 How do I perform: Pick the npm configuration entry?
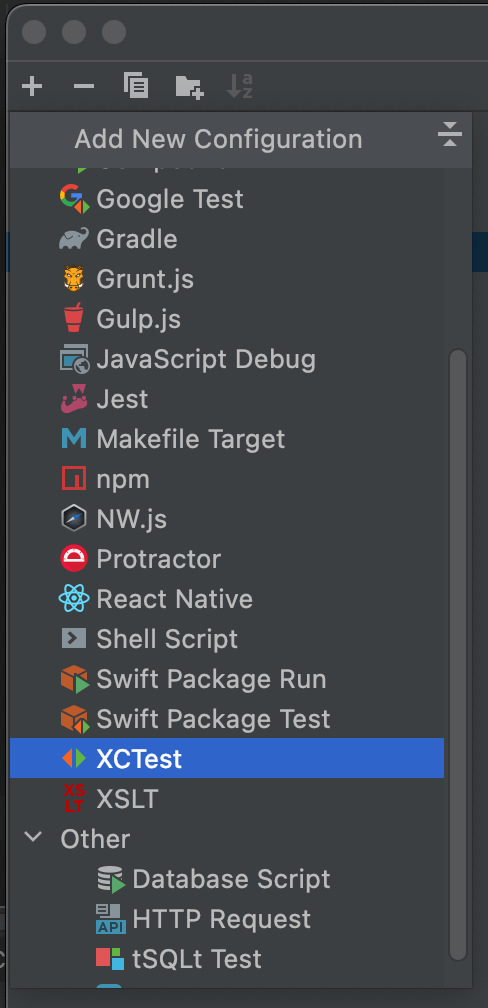click(x=227, y=478)
